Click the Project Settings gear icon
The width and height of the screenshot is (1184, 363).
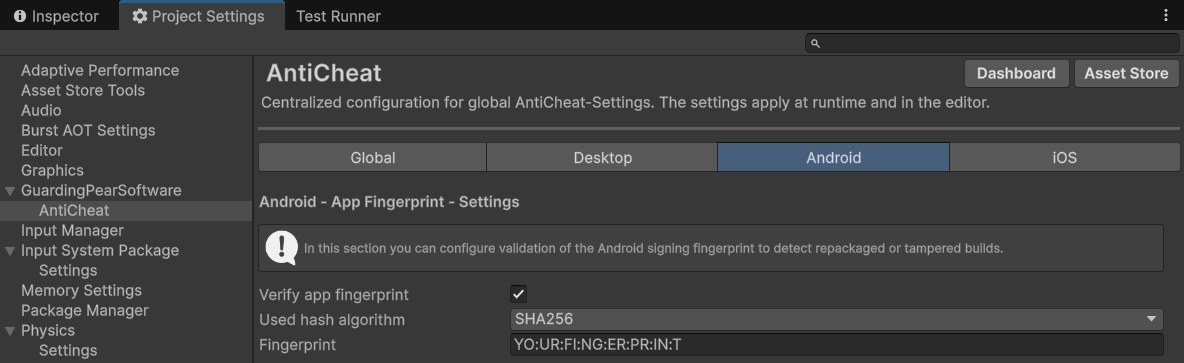click(140, 16)
